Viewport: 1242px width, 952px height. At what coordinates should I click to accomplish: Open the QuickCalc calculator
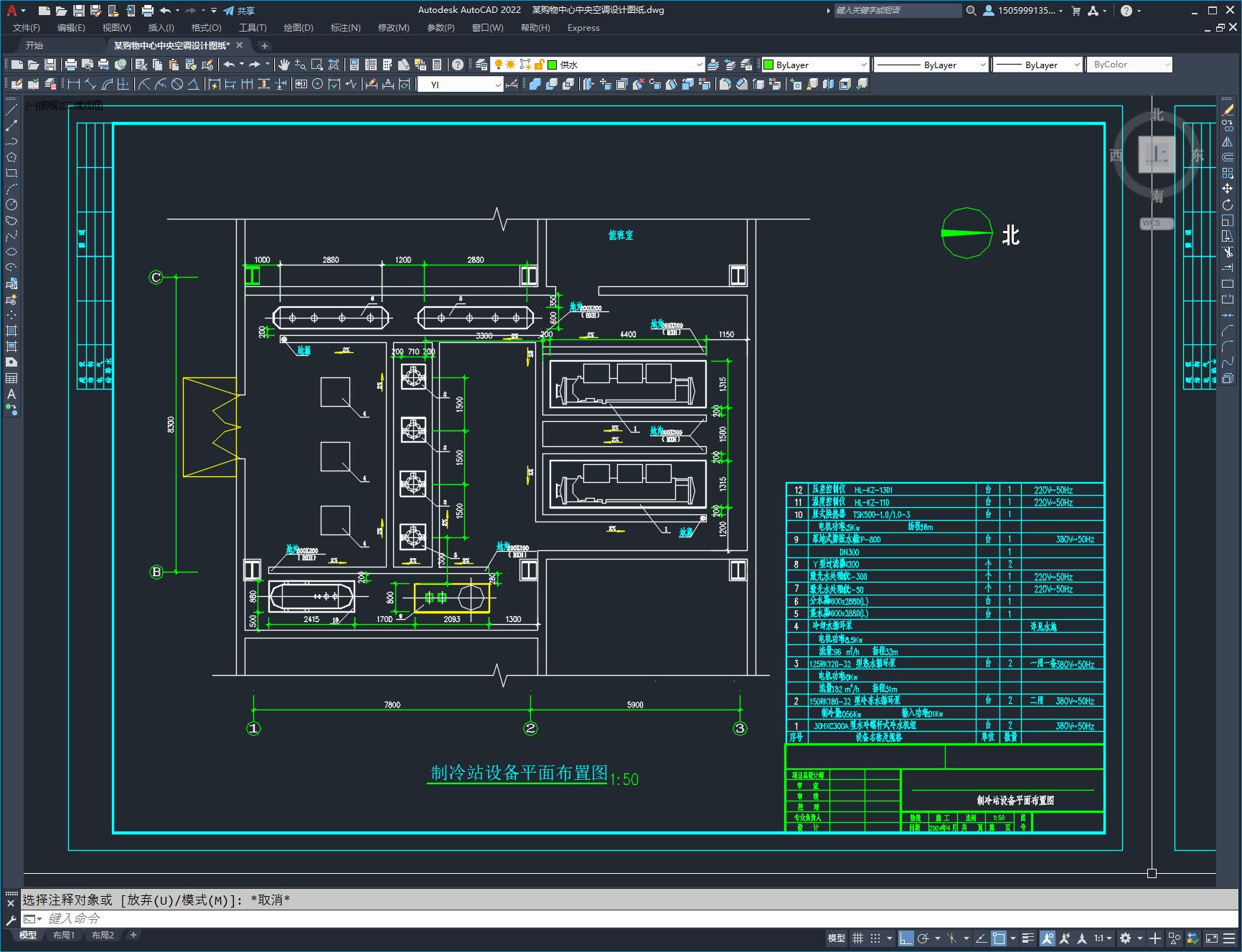pos(437,65)
